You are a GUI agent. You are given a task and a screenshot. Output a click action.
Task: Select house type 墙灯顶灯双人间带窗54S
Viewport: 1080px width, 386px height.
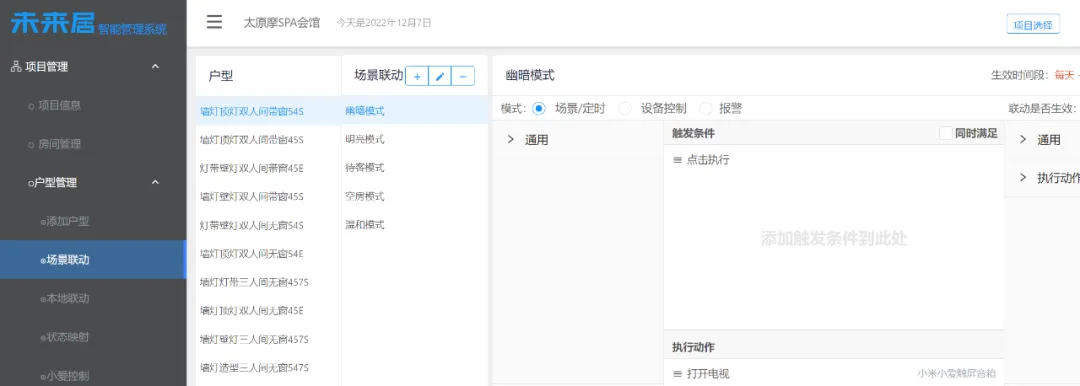269,111
